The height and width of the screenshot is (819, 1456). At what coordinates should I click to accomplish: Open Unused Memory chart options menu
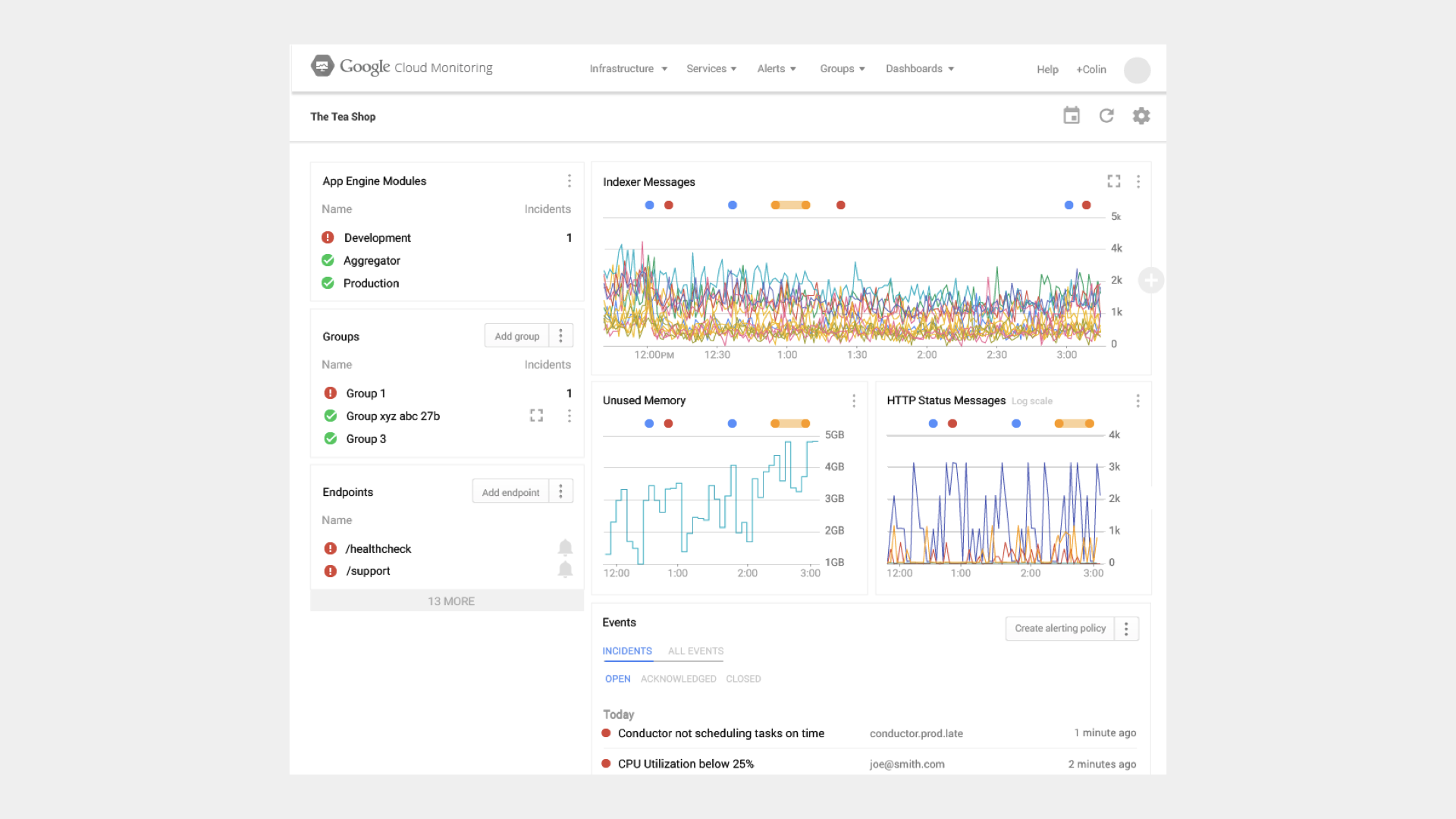pos(854,400)
